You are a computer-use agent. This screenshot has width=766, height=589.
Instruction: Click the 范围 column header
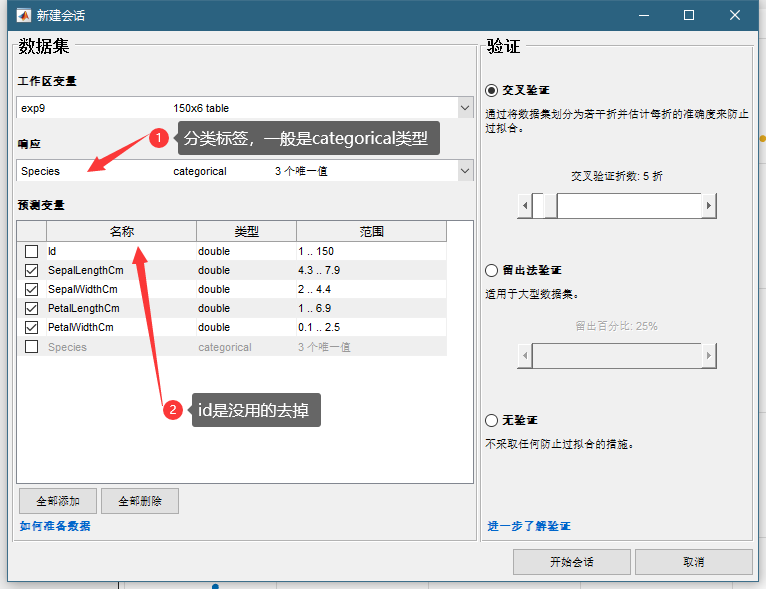tap(371, 232)
